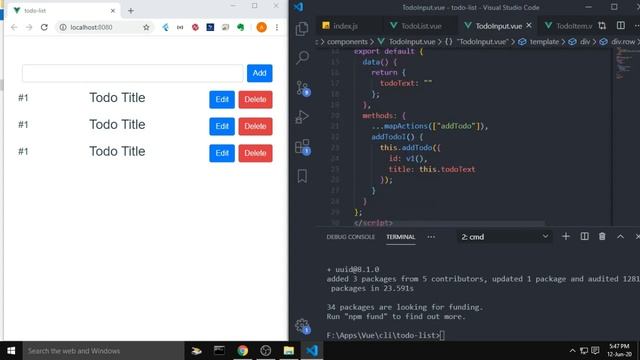This screenshot has height=360, width=640.
Task: Open Source Control view
Action: [x=303, y=88]
